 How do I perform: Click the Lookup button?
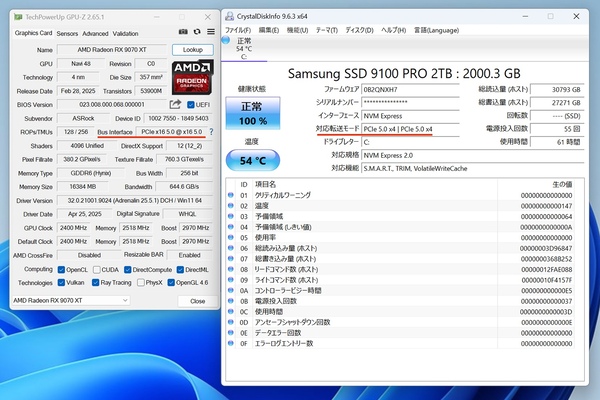[193, 49]
